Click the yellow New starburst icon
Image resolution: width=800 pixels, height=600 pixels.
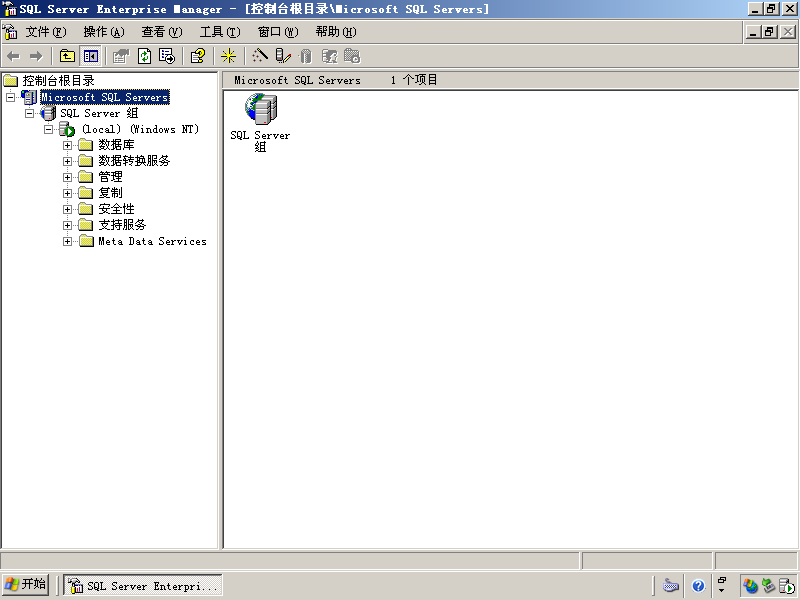[228, 56]
